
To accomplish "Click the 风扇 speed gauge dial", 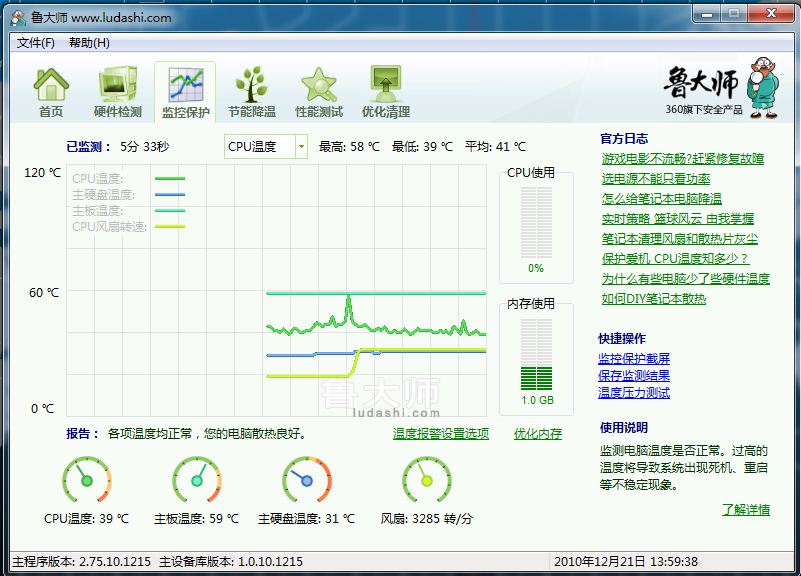I will tap(427, 480).
